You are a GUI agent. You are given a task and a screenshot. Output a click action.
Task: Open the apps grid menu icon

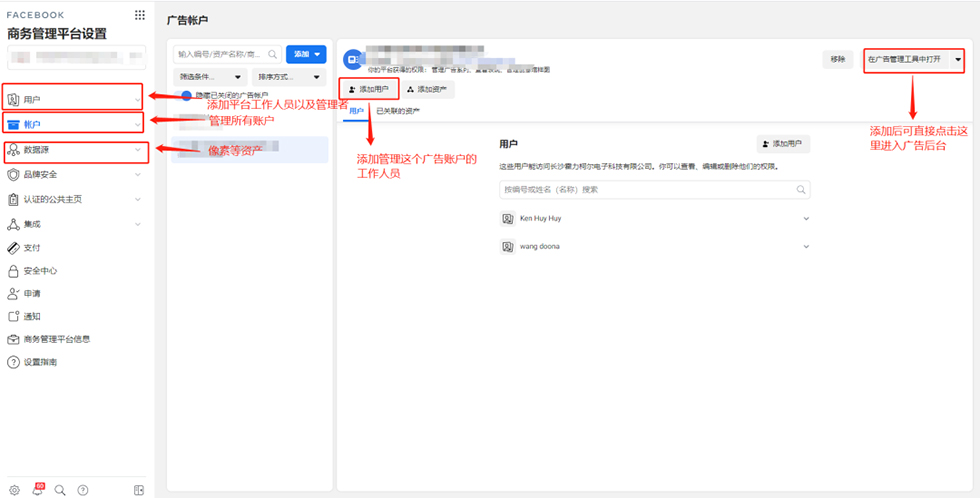tap(139, 16)
